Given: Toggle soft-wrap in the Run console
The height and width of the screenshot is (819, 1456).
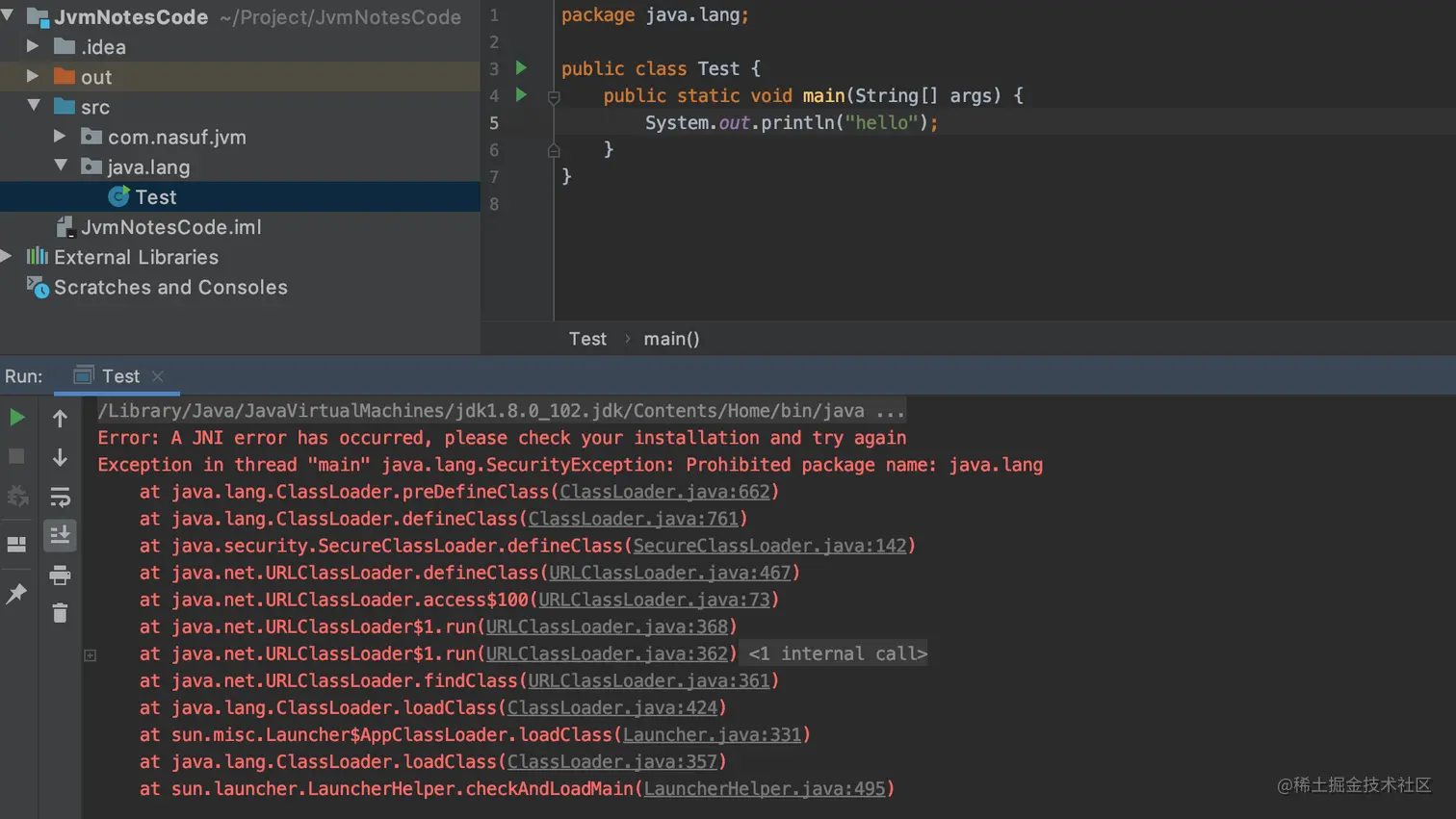Looking at the screenshot, I should tap(60, 497).
